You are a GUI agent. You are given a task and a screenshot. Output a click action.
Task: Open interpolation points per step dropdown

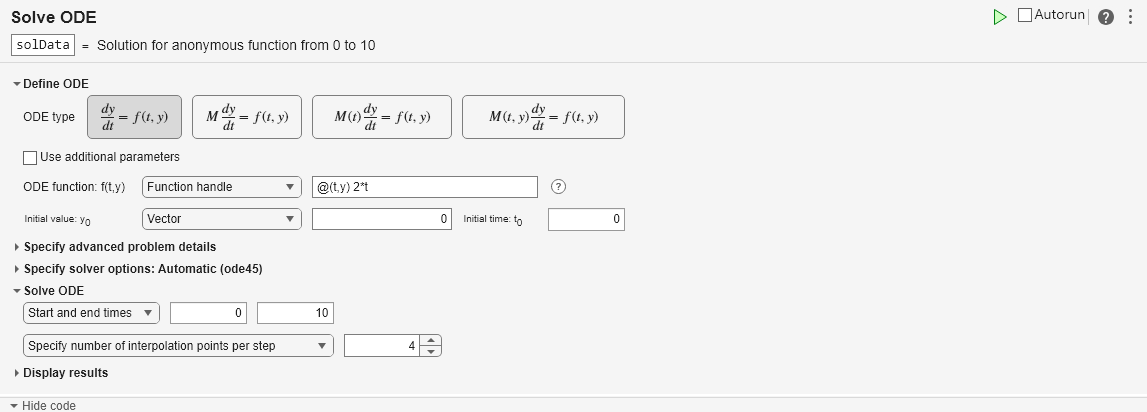coord(178,346)
